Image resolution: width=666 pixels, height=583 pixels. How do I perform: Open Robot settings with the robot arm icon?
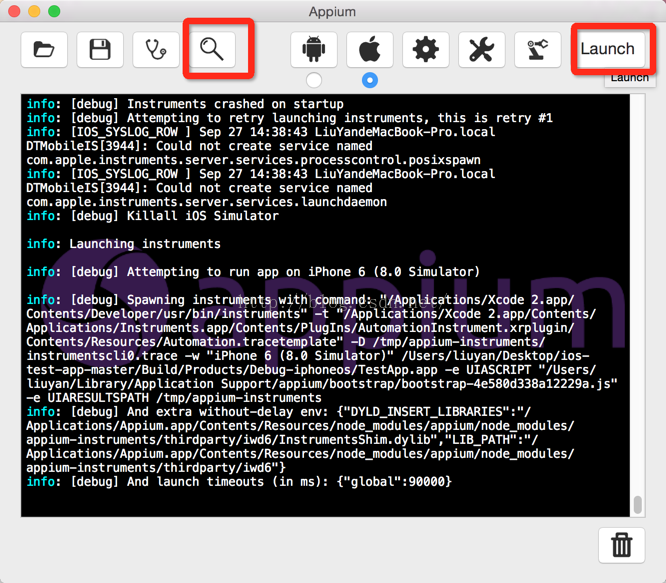click(x=538, y=50)
